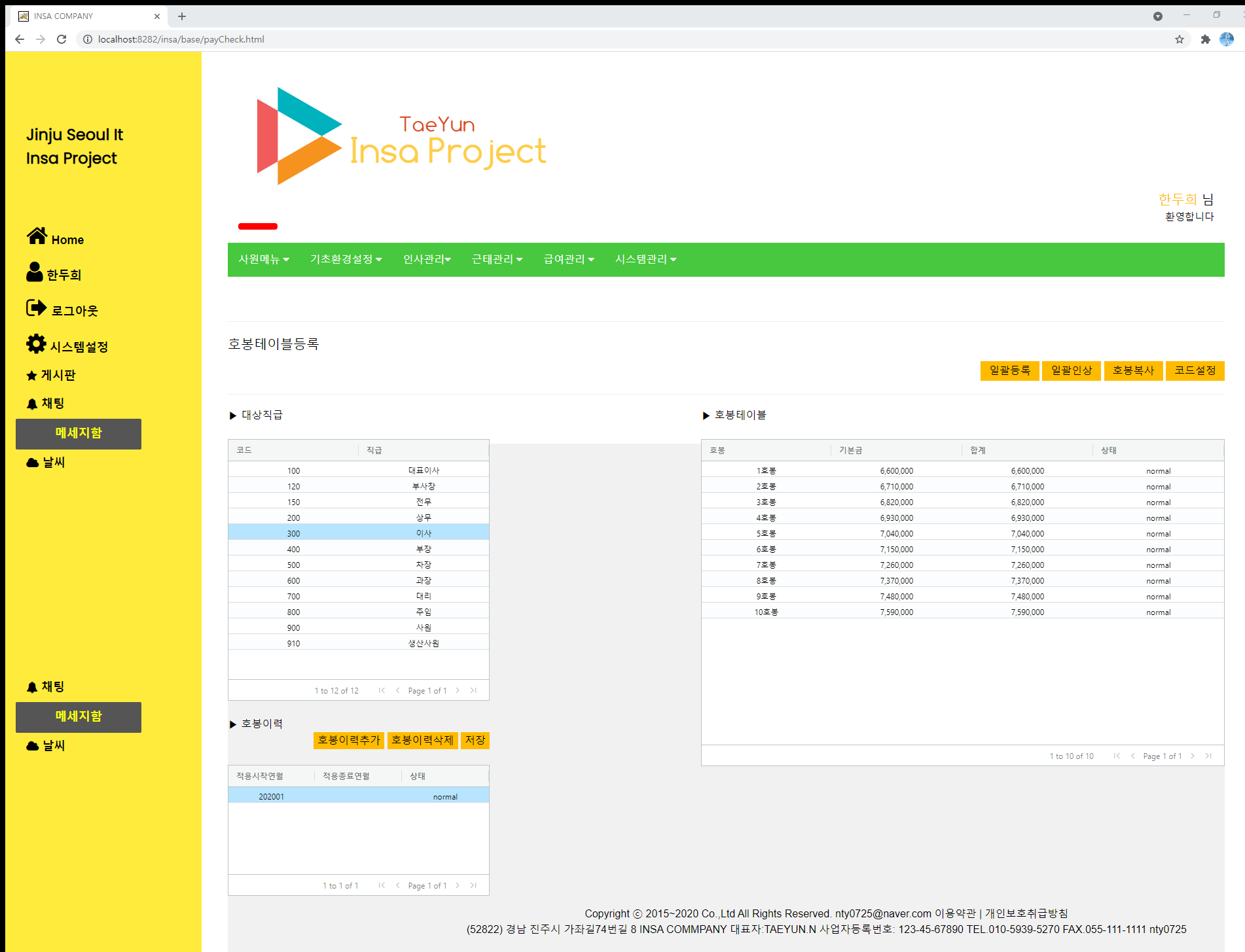This screenshot has height=952, width=1245.
Task: Click the 일괄등록 button
Action: click(1009, 370)
